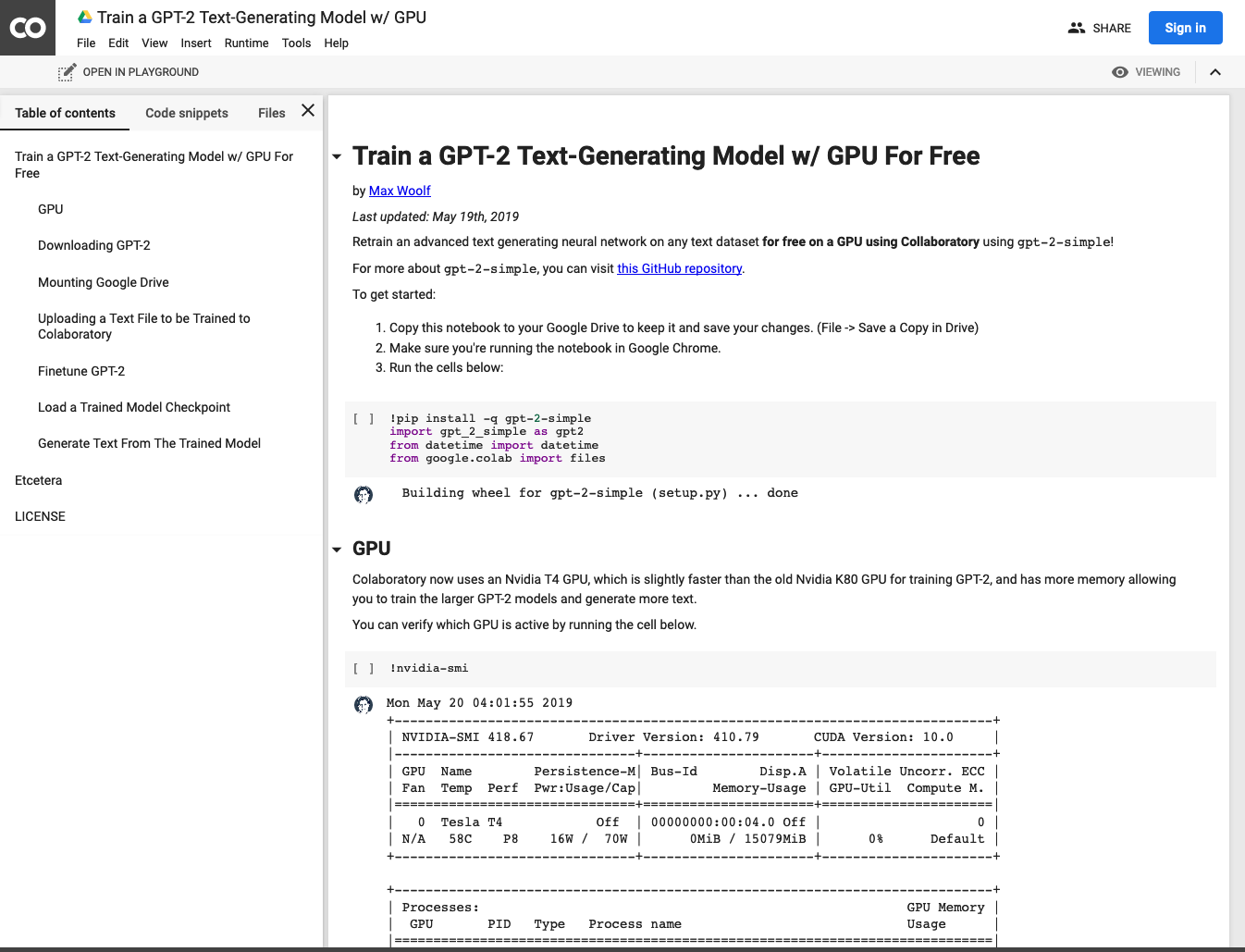1245x952 pixels.
Task: Collapse the GPU section heading
Action: [337, 550]
